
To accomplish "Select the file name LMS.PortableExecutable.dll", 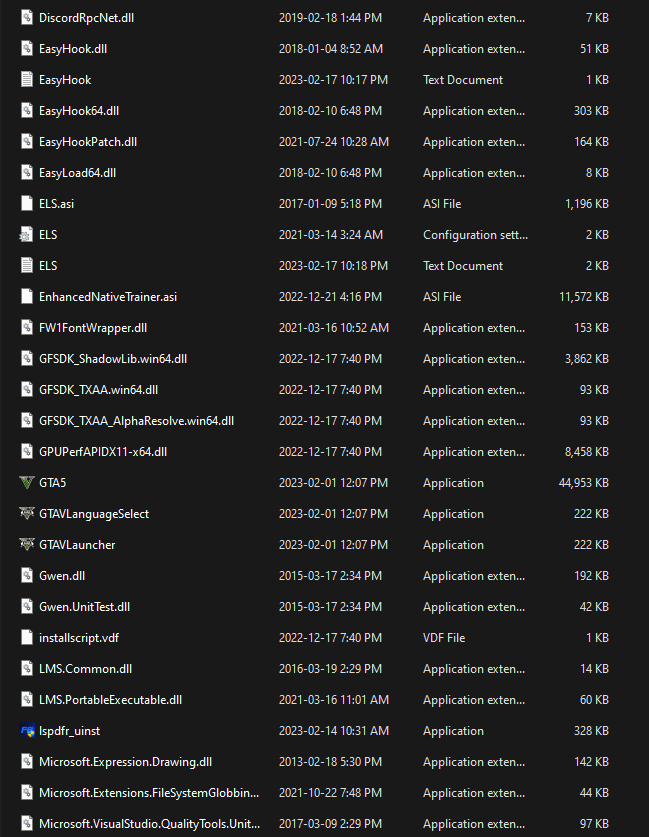I will click(110, 699).
